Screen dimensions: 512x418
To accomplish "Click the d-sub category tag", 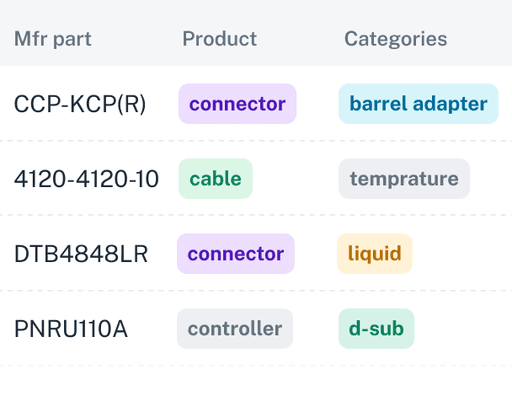I will 376,329.
